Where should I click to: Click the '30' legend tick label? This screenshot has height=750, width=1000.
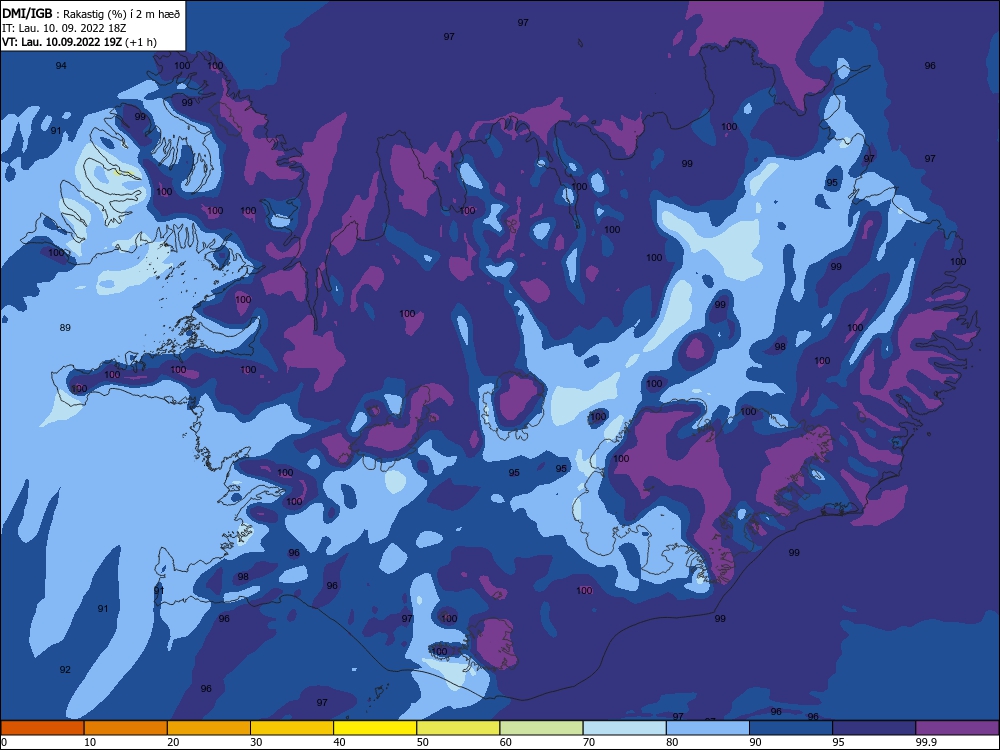point(256,742)
